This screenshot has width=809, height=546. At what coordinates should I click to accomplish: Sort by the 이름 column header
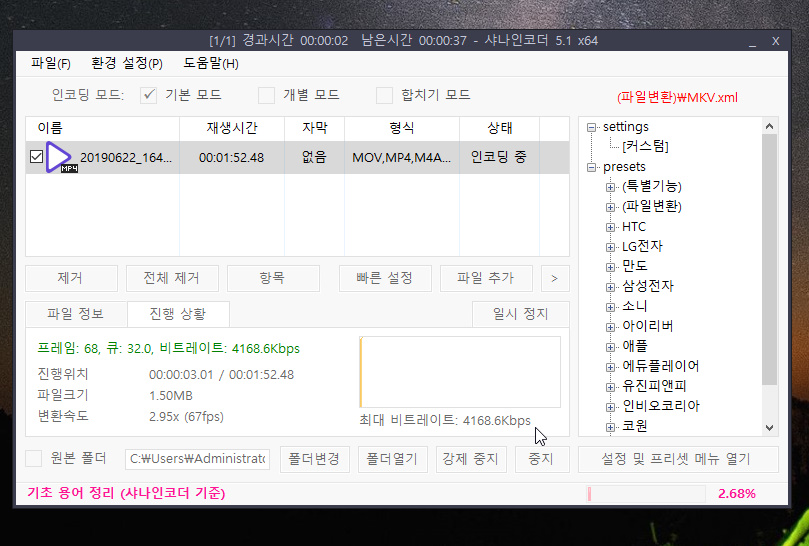coord(102,128)
